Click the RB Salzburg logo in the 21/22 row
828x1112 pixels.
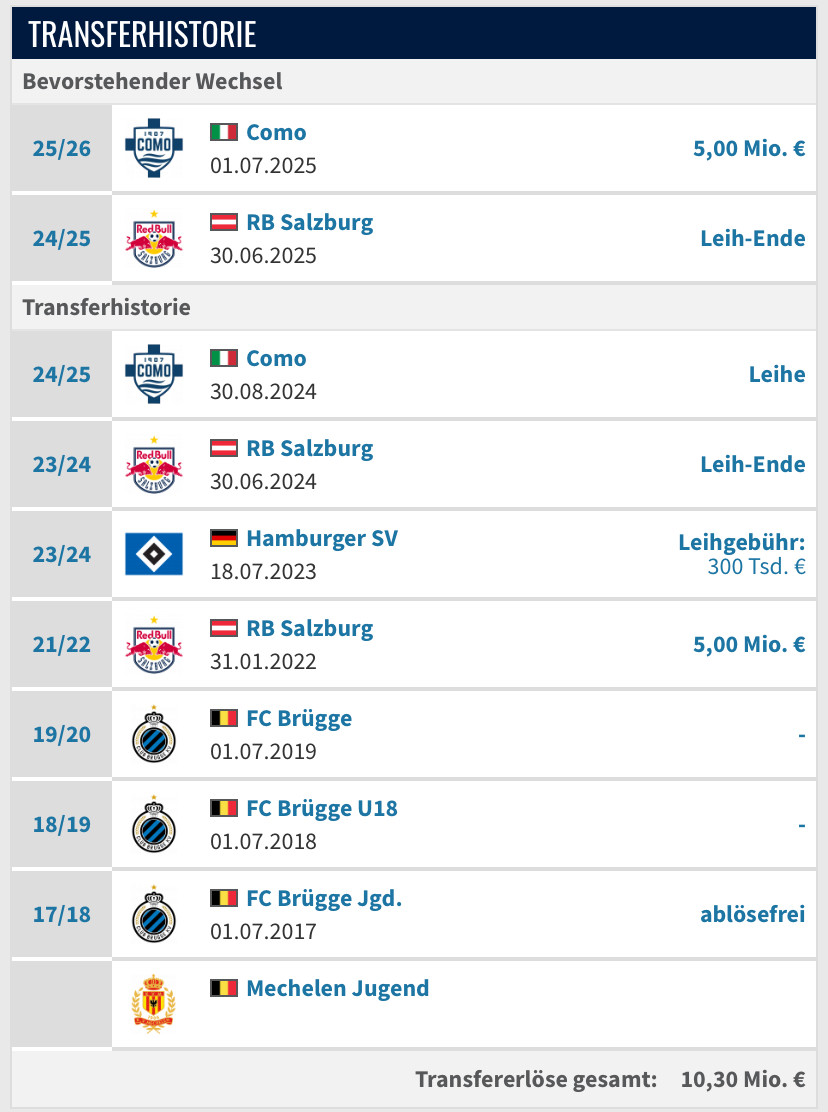click(154, 644)
